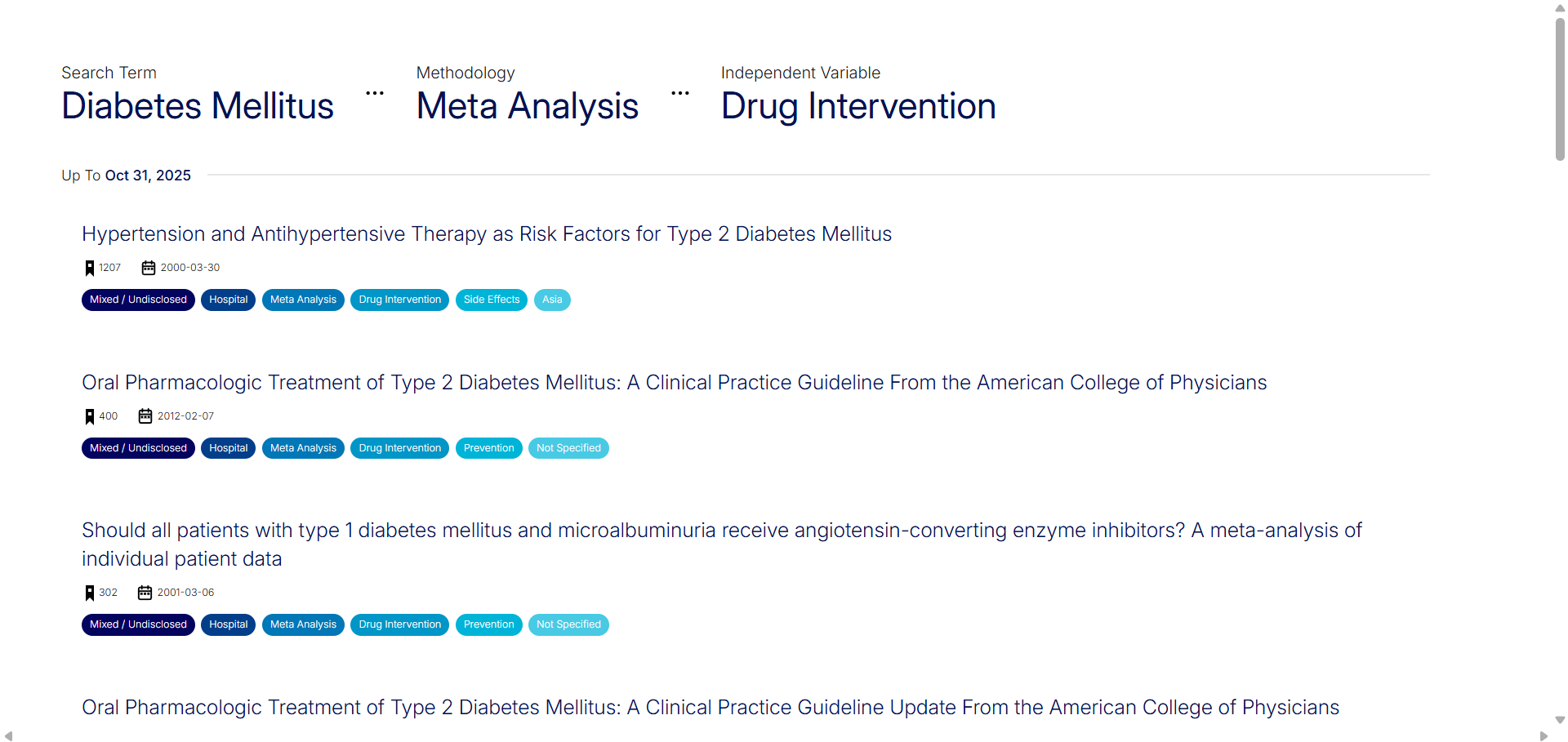Click bookmark icon beside 302 count
Screen dimensions: 1568x742
tap(90, 593)
